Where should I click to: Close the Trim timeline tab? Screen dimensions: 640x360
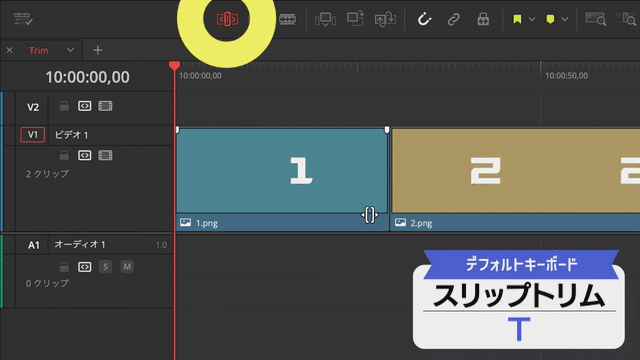(x=9, y=50)
